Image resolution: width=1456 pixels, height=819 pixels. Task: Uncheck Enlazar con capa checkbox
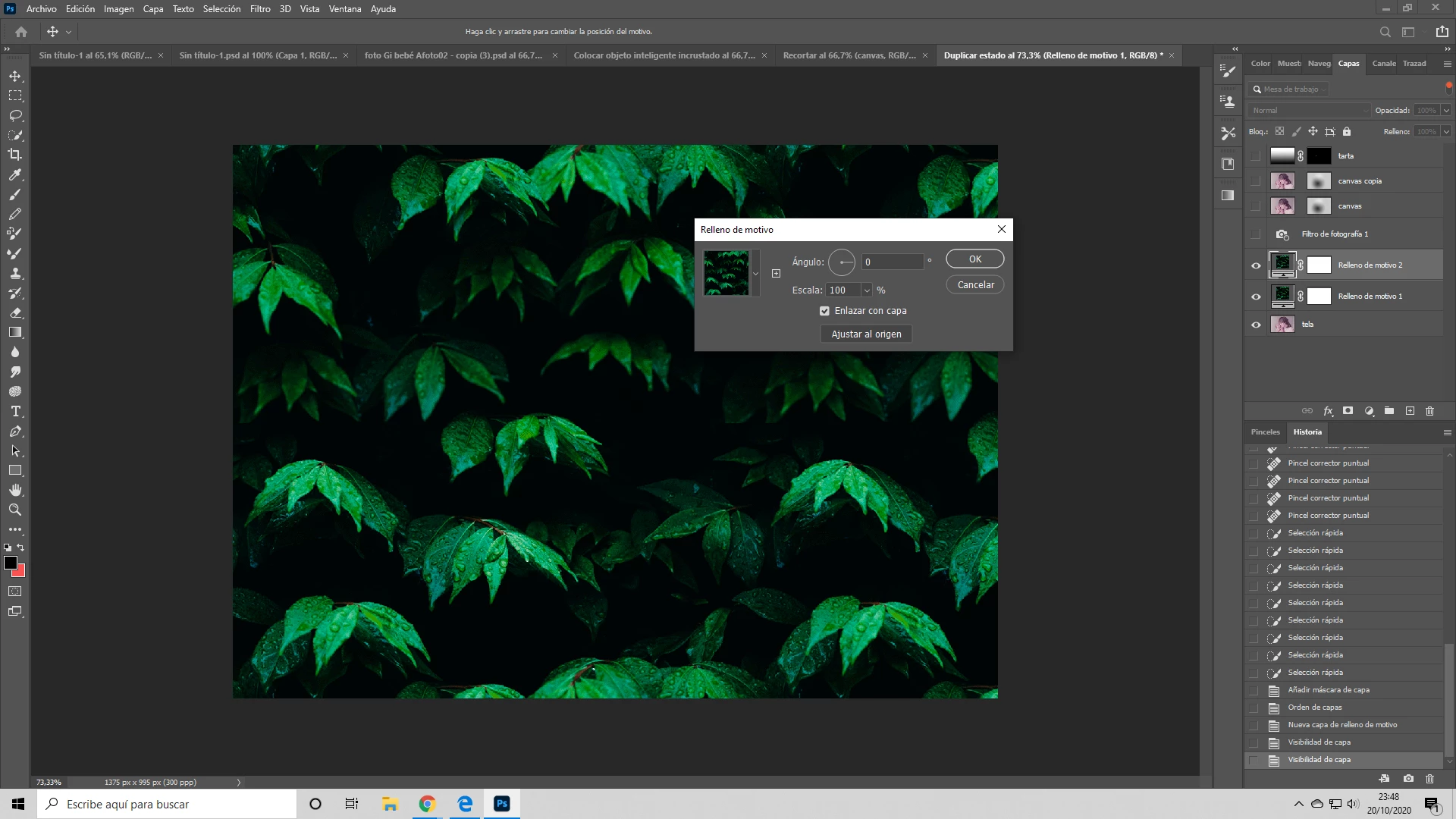point(824,311)
